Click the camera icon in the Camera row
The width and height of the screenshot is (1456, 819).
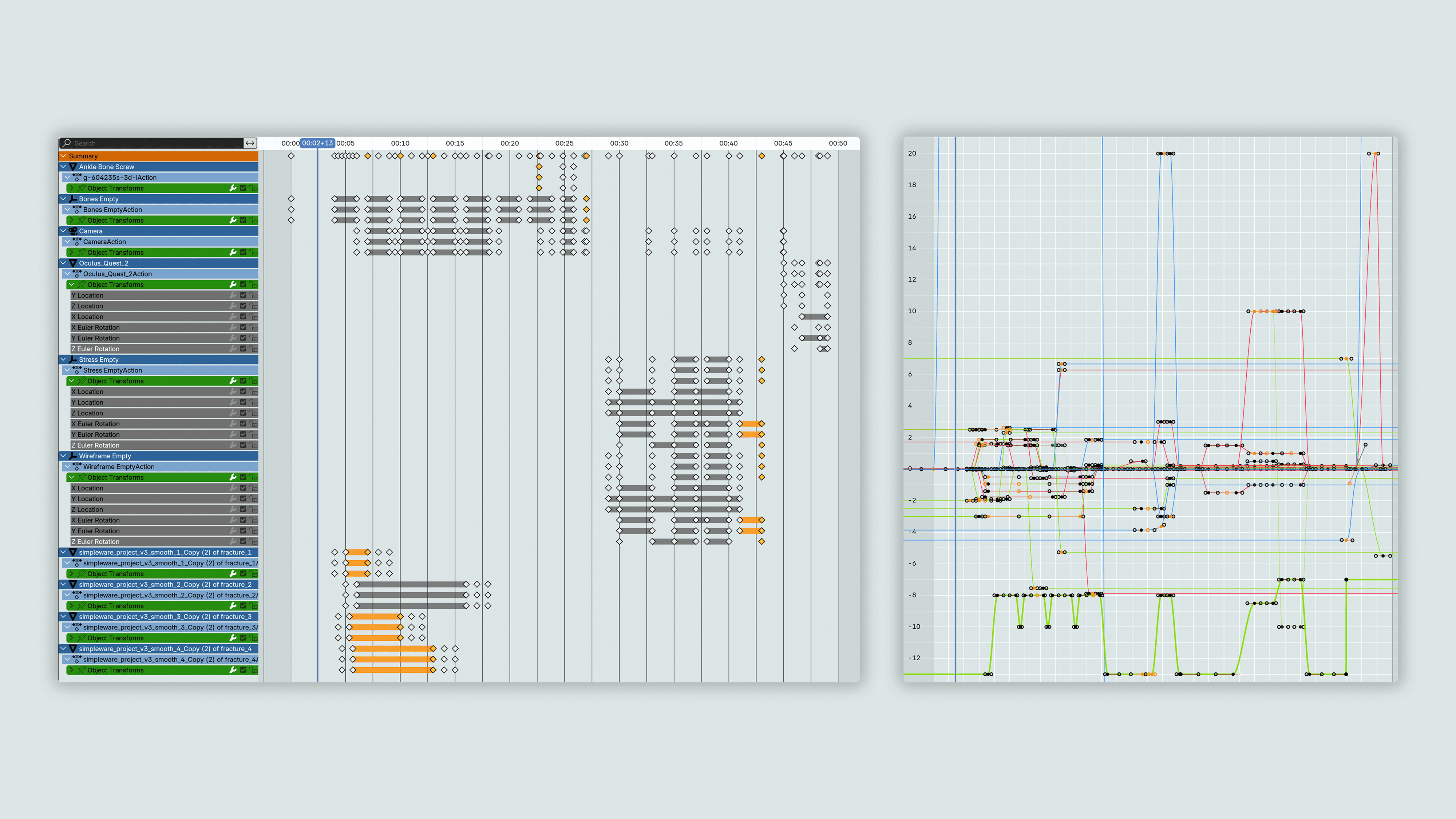(73, 231)
